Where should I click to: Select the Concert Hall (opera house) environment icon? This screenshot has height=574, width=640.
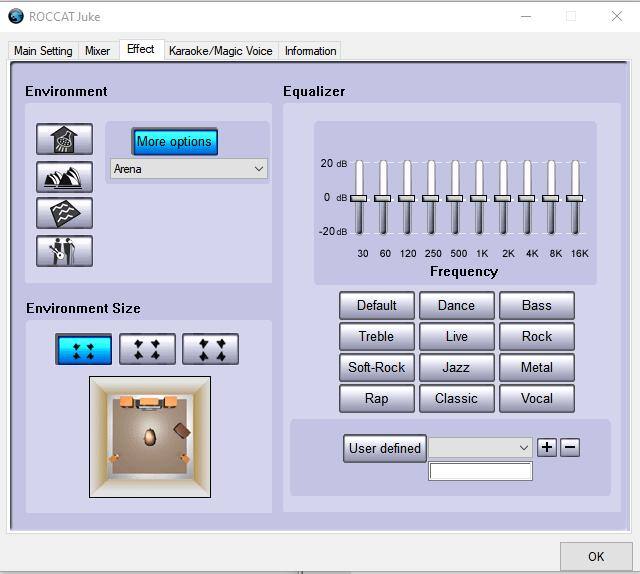(x=64, y=176)
